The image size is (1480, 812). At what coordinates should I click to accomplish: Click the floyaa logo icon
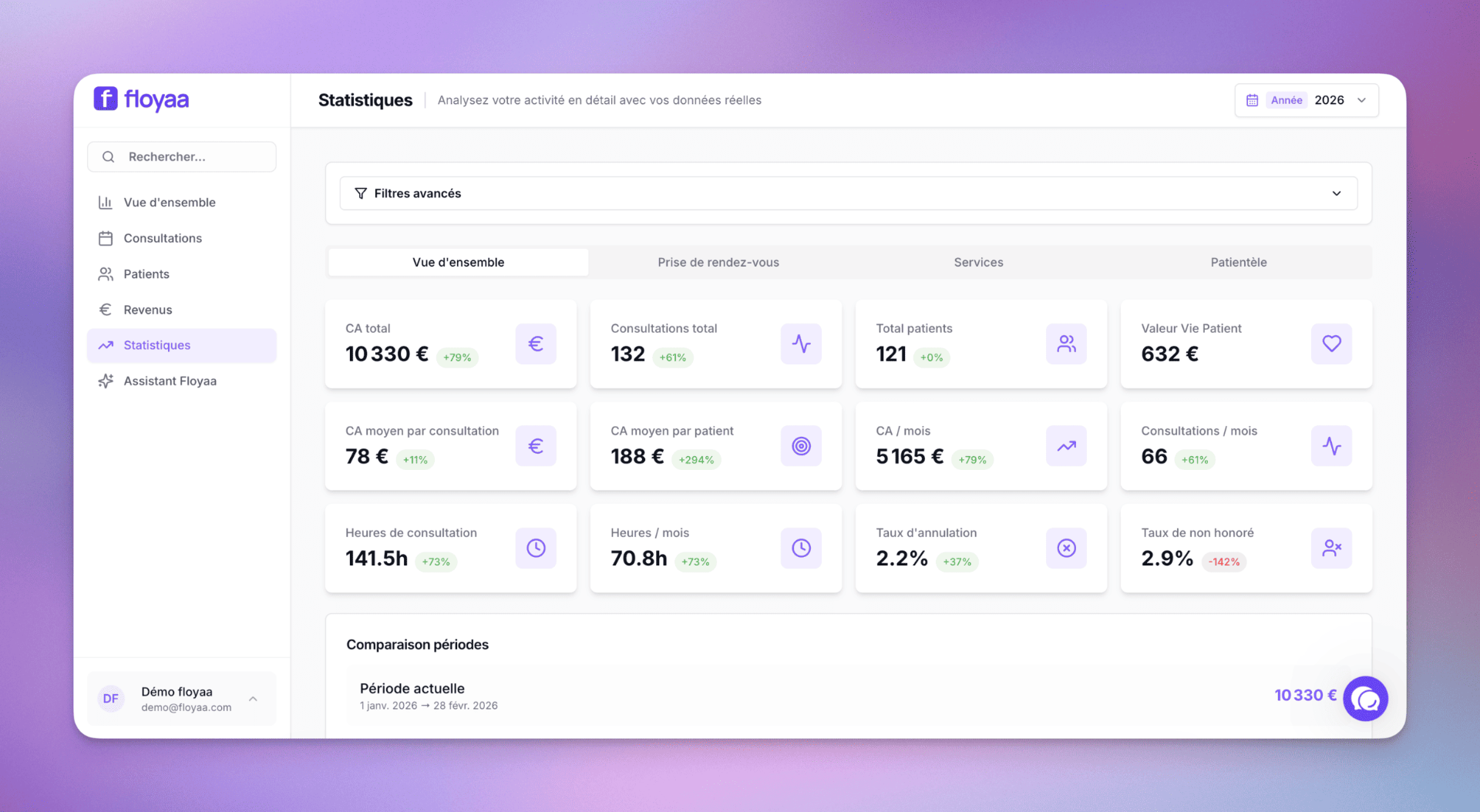click(106, 99)
